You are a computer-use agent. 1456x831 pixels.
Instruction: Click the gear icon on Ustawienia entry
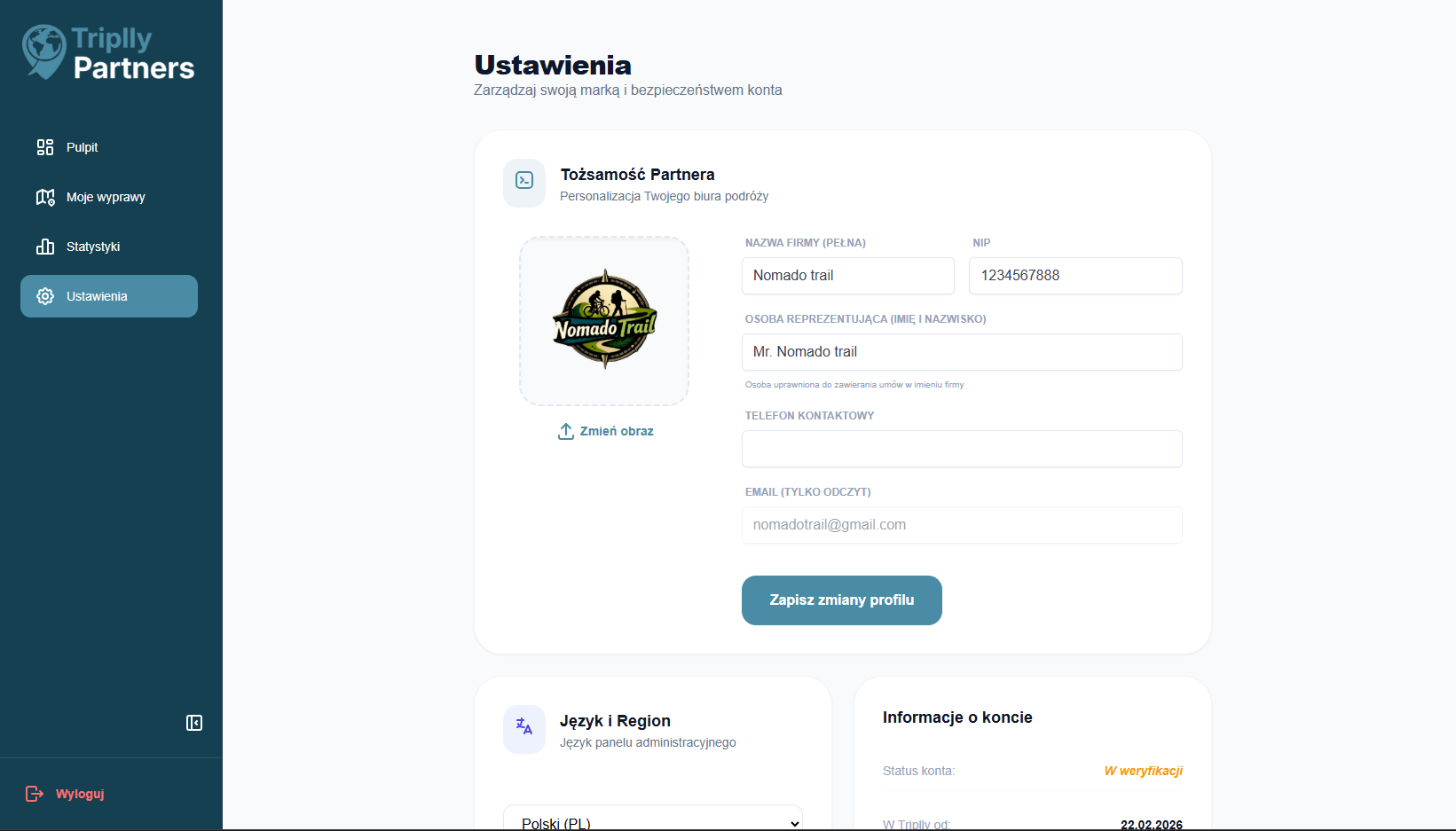[x=45, y=296]
